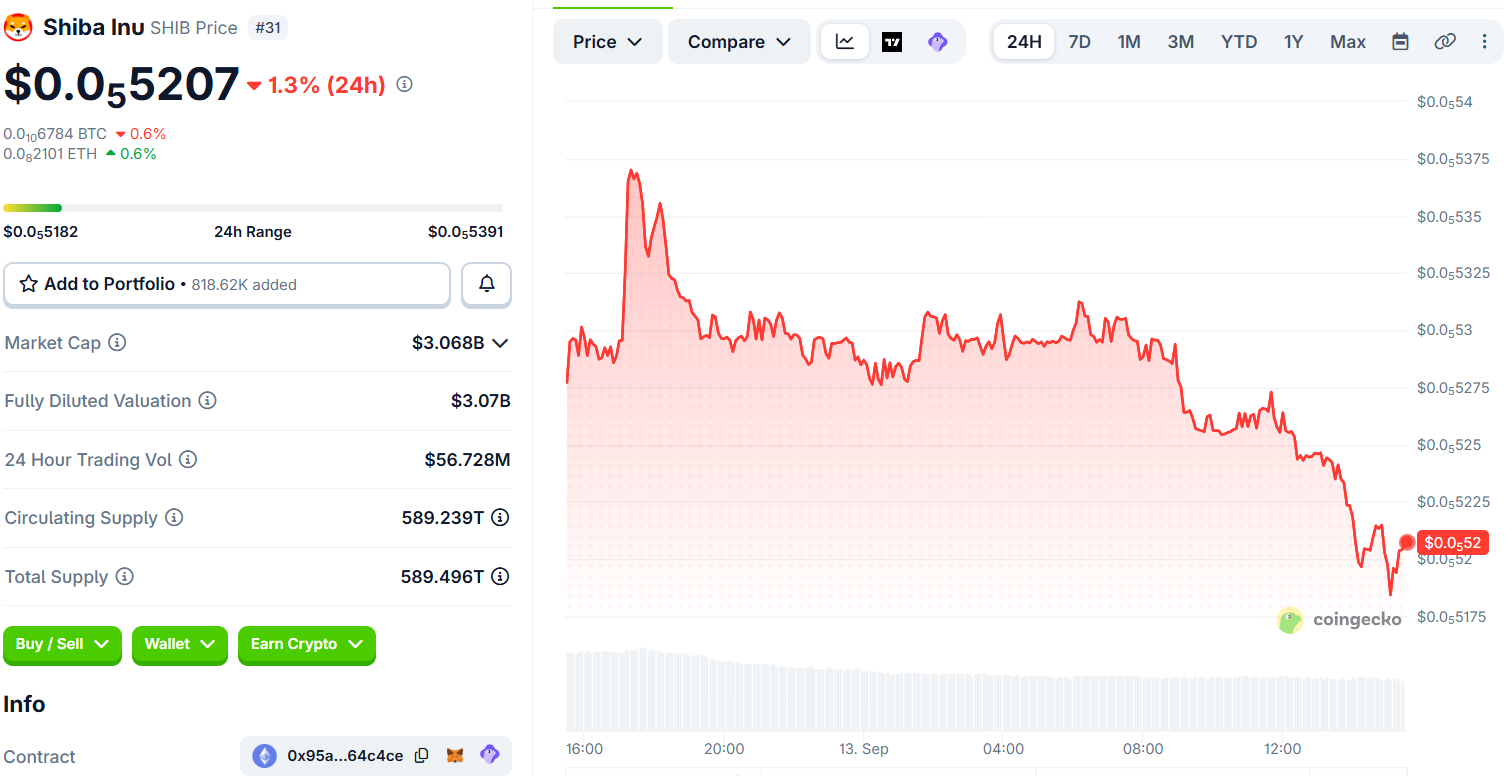
Task: Click the Info section heading
Action: 24,704
